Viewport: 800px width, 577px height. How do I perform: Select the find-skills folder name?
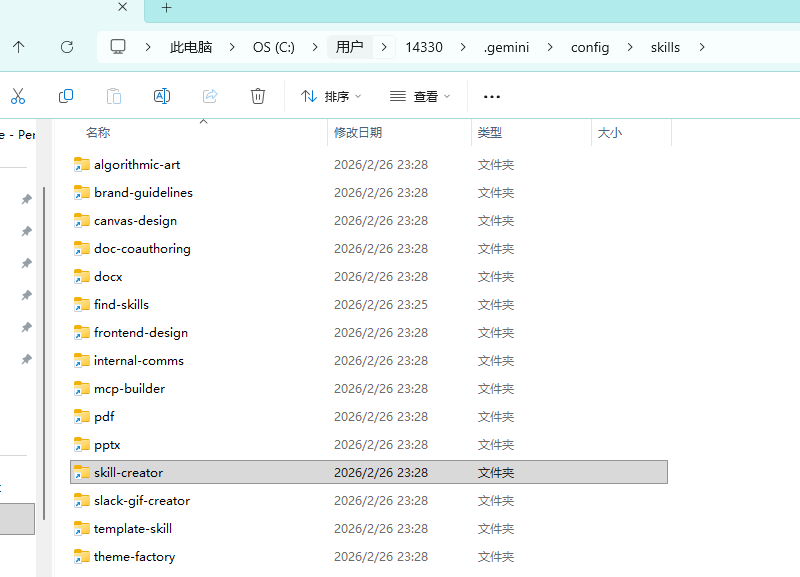[121, 305]
